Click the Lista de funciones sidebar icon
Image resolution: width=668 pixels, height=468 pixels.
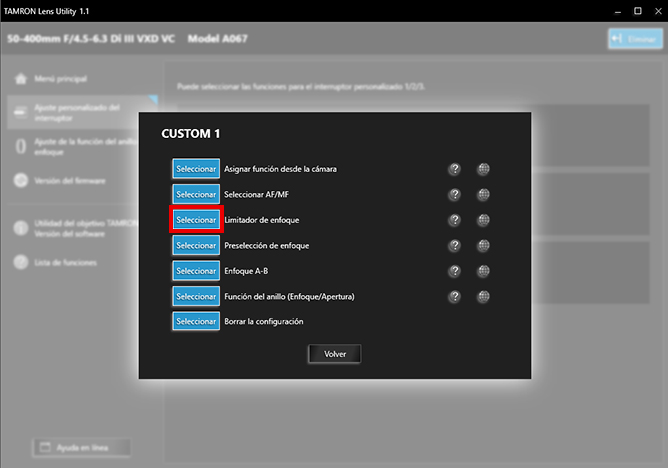20,262
